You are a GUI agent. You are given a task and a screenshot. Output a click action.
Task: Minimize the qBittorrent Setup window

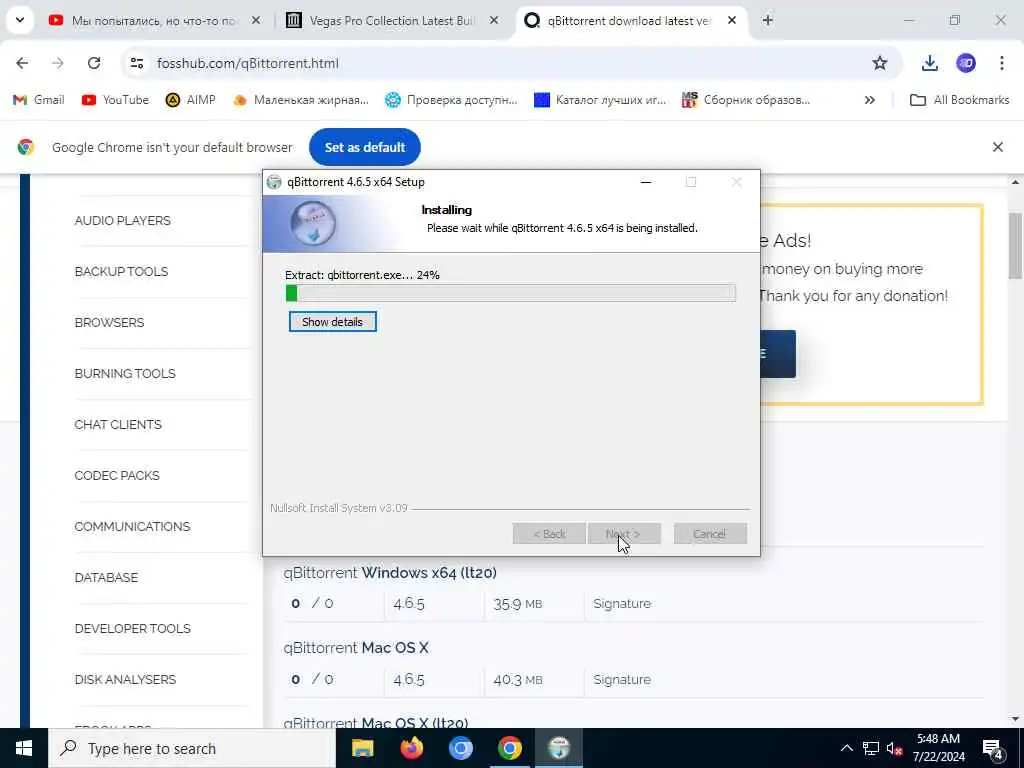tap(646, 182)
